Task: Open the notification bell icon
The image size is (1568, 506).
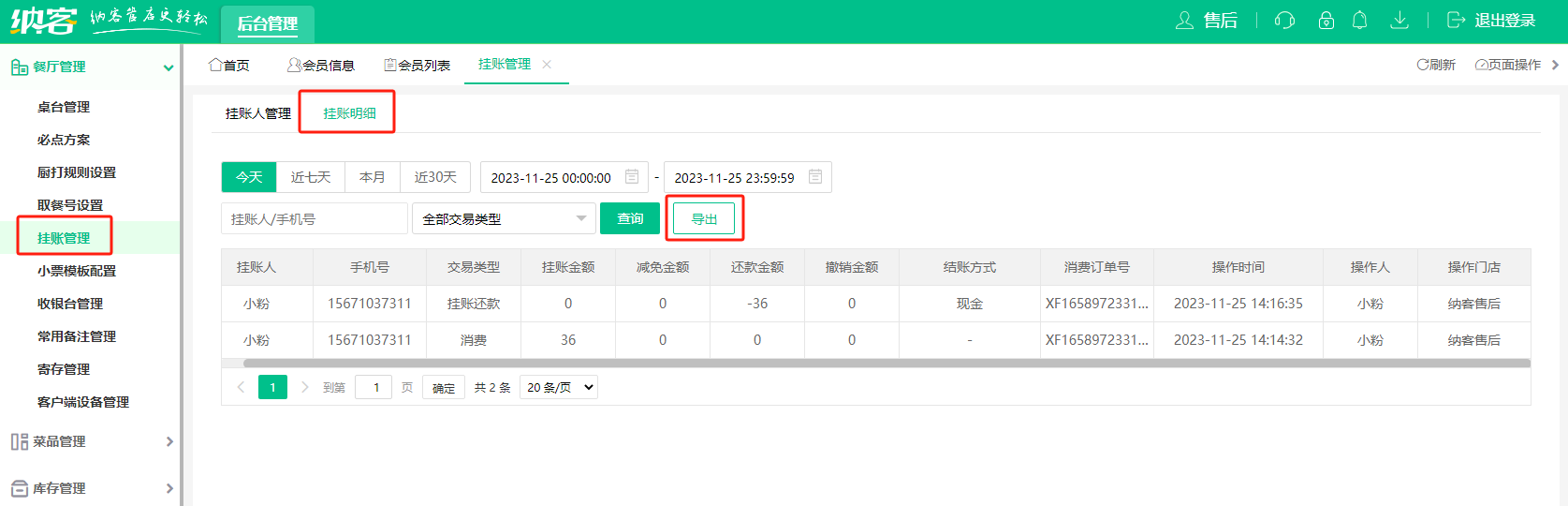Action: [1360, 21]
